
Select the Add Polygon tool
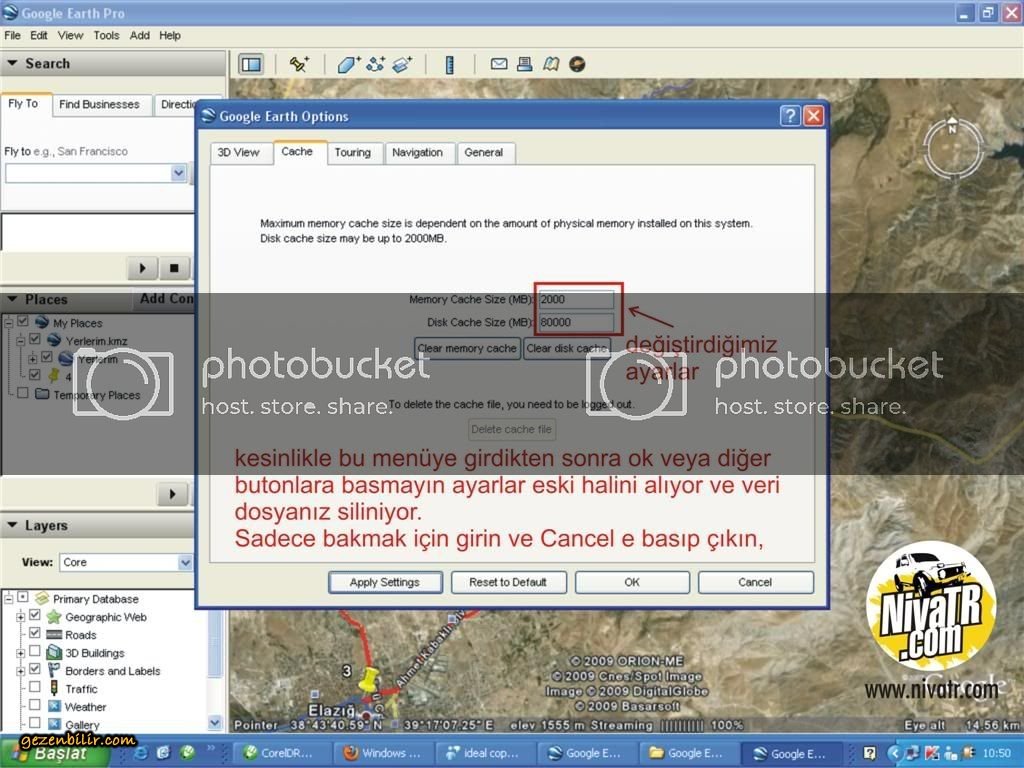point(348,64)
